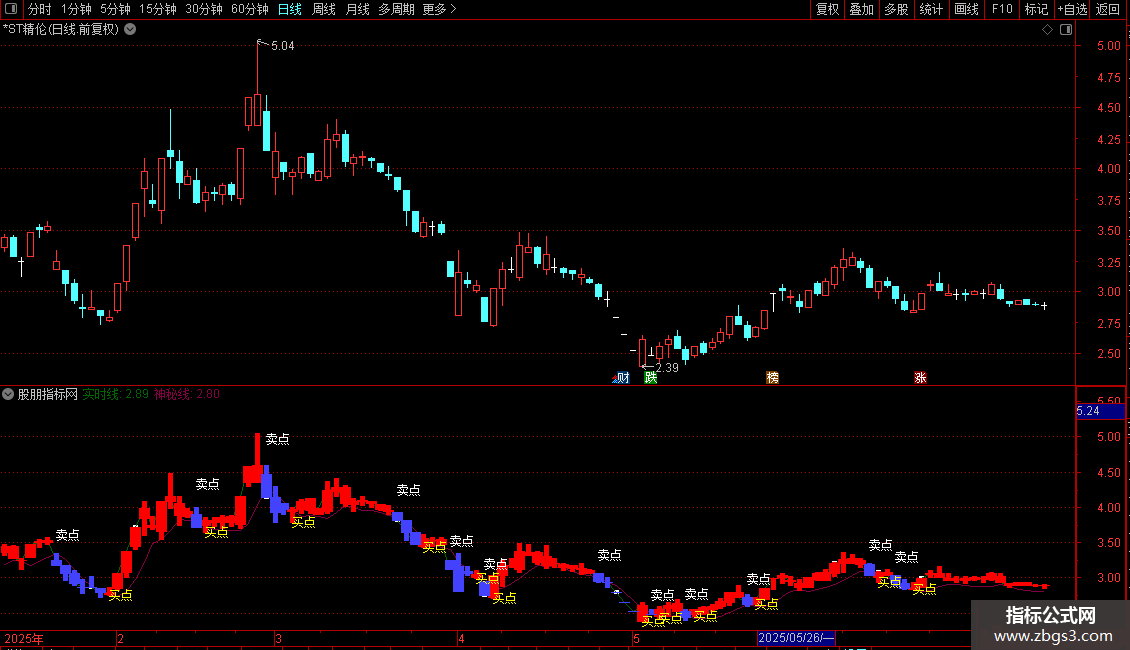
Task: Switch to 60分钟 chart period
Action: pyautogui.click(x=250, y=9)
